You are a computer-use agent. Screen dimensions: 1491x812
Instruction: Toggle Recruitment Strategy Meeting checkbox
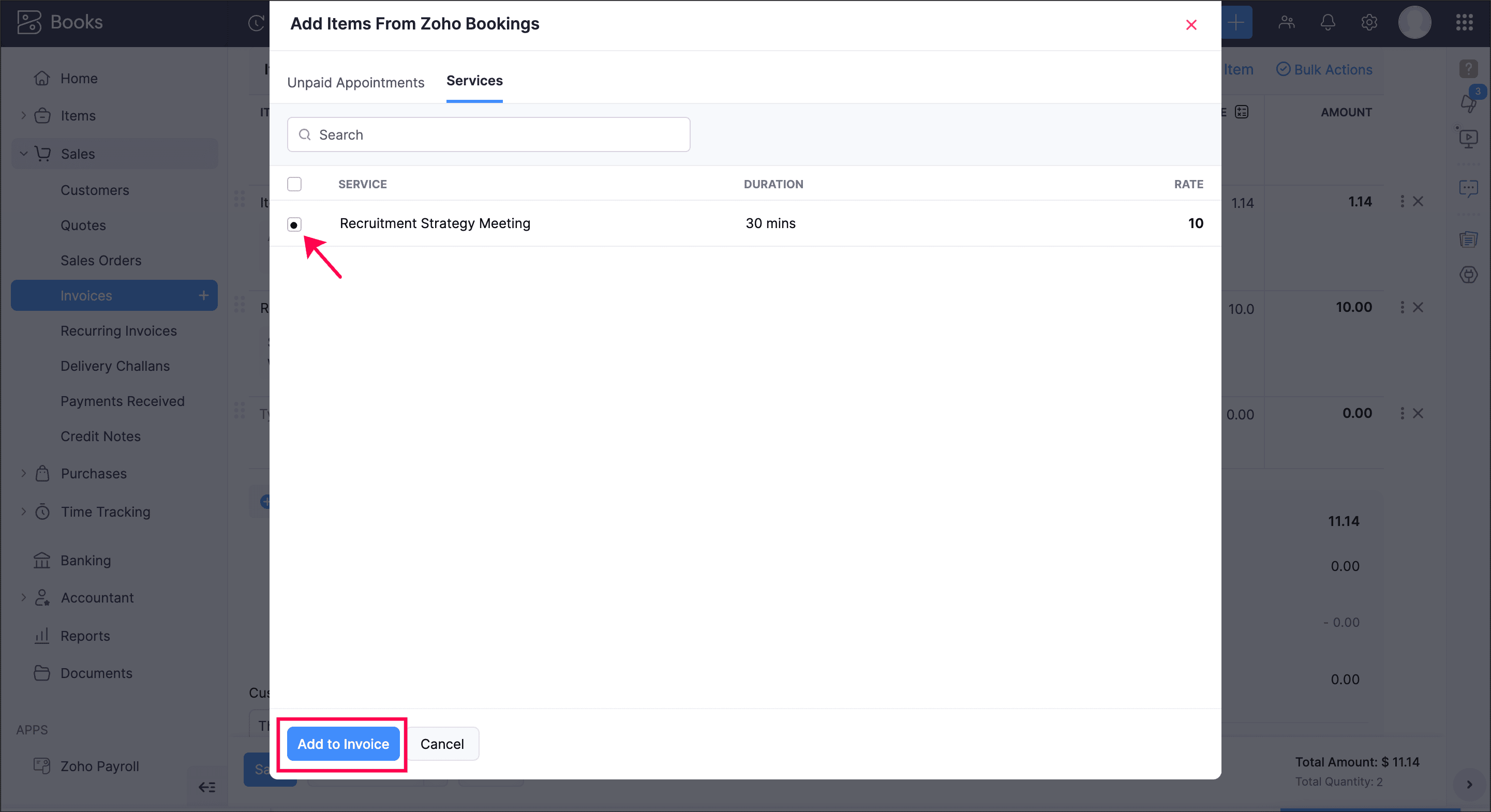[x=294, y=224]
